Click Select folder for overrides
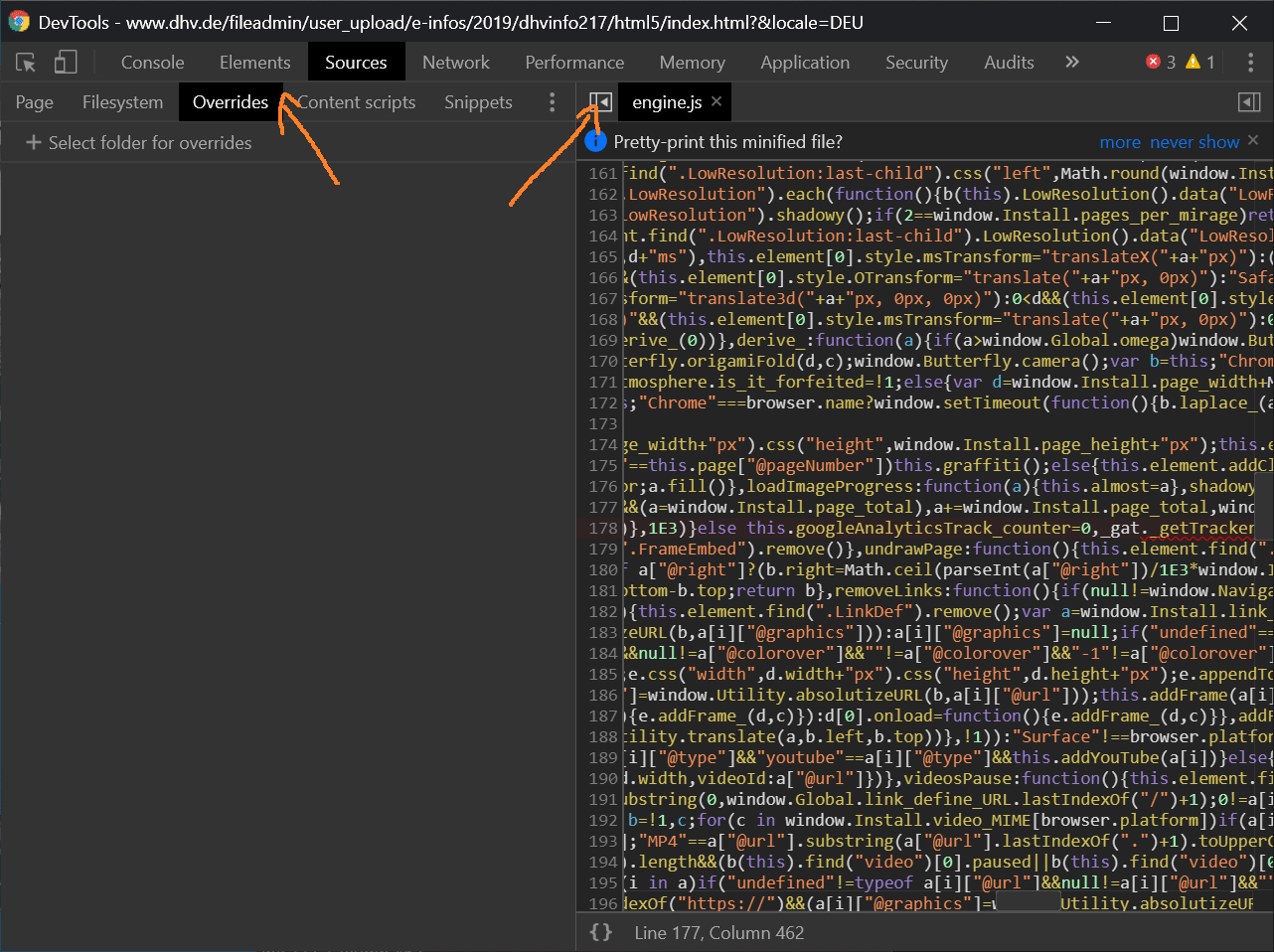 tap(138, 143)
